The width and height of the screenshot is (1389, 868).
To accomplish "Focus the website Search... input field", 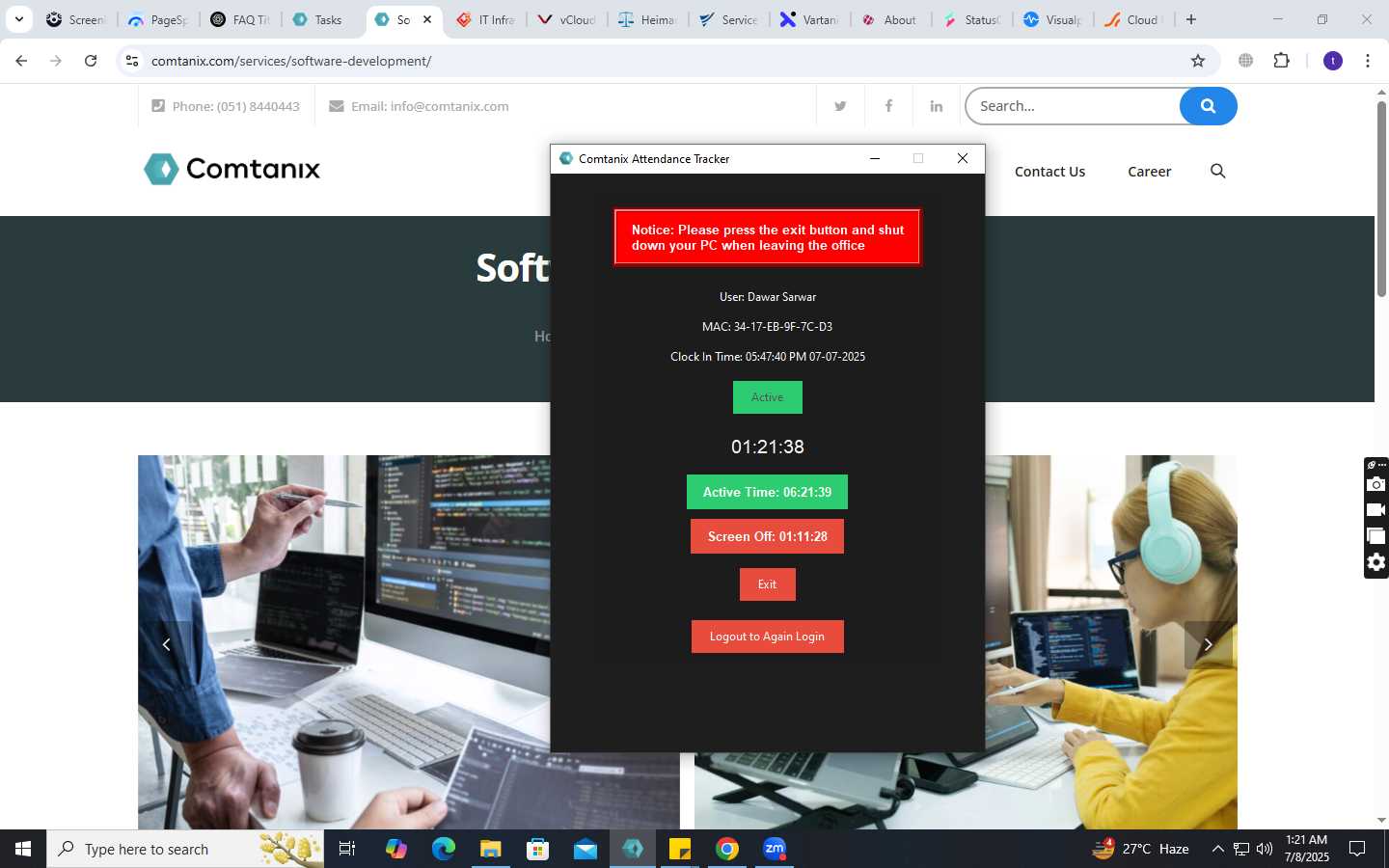I will coord(1073,106).
